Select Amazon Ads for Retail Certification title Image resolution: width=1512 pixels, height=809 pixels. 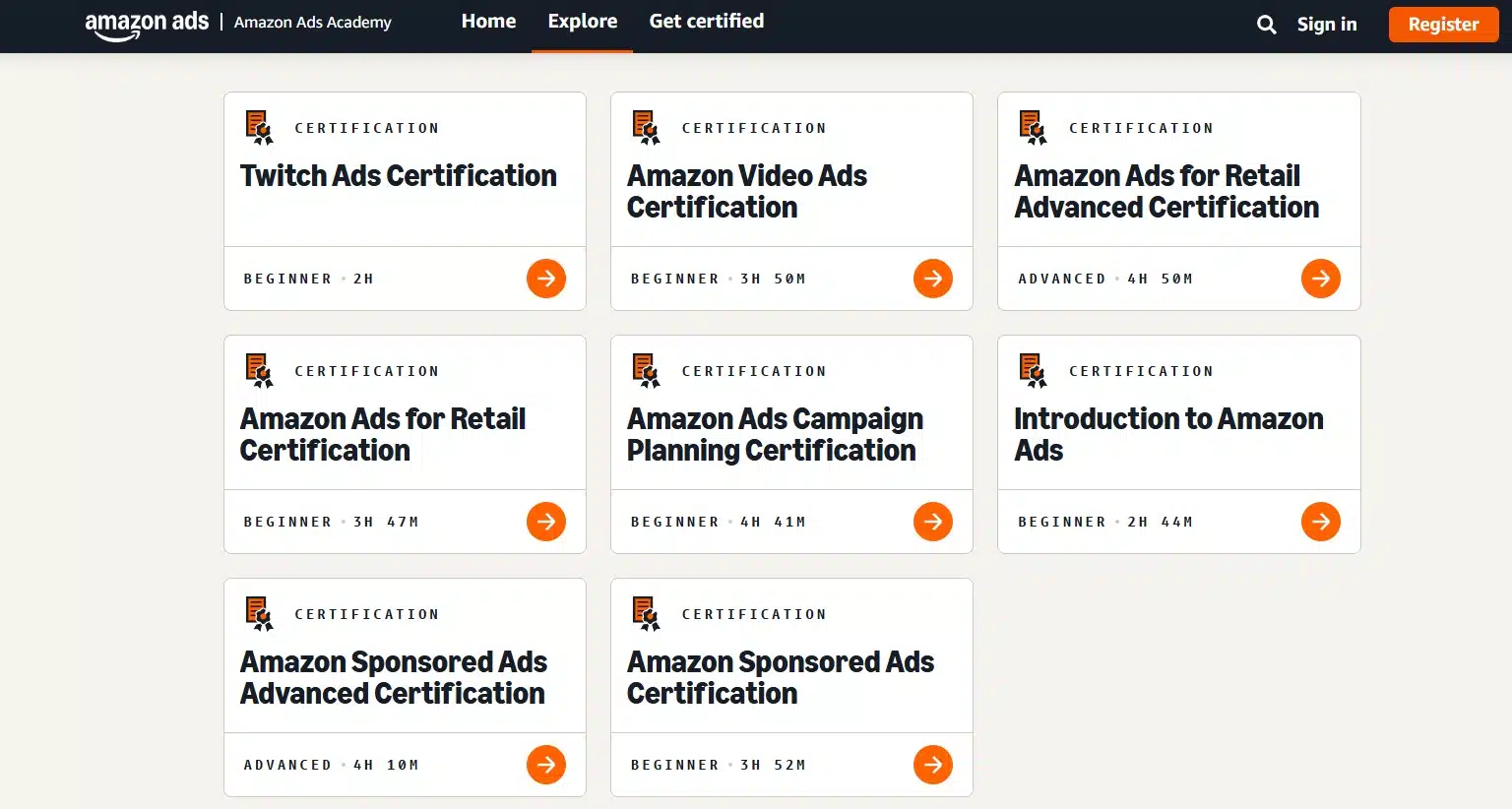(x=383, y=435)
